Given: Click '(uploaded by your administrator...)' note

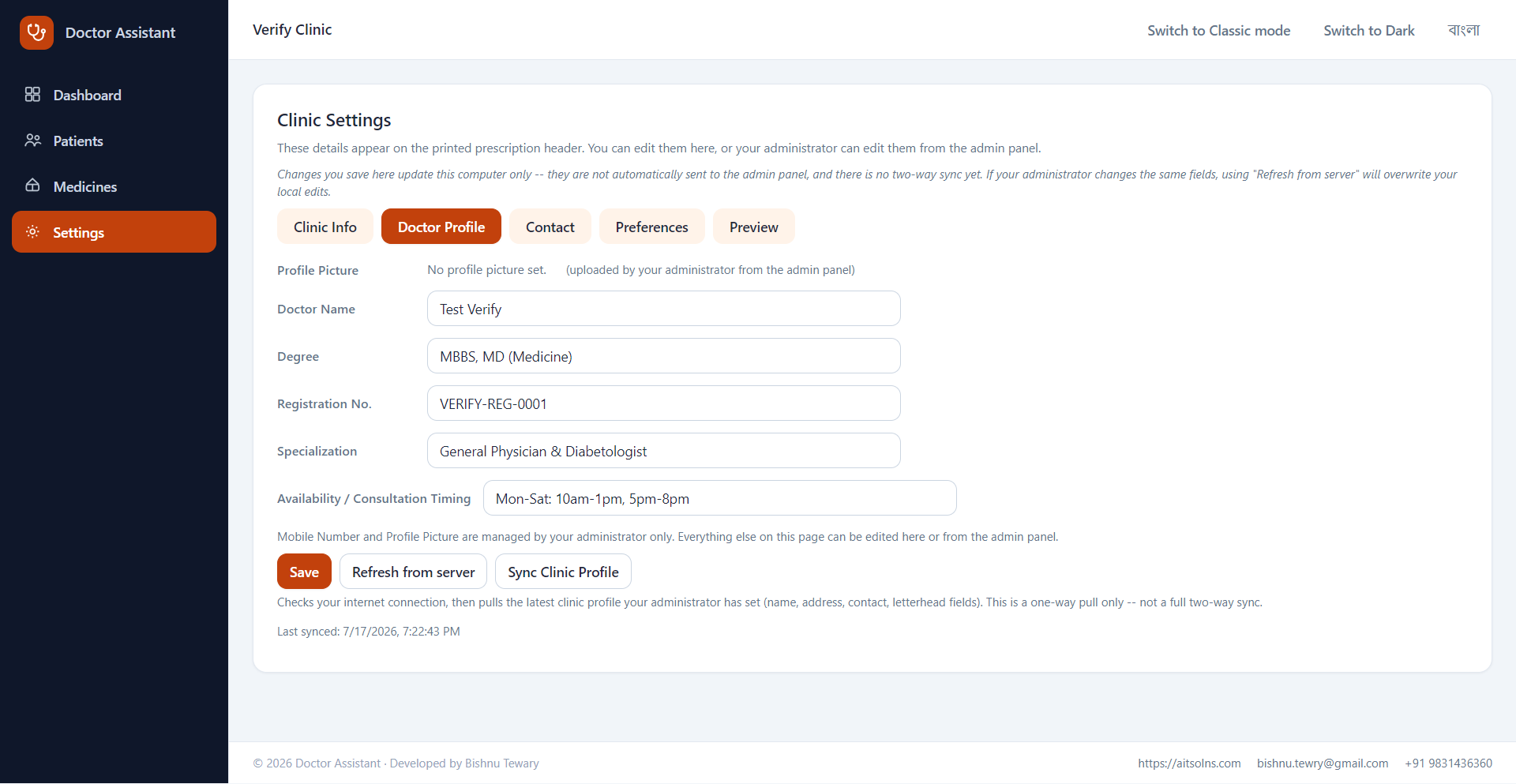Looking at the screenshot, I should tap(711, 270).
